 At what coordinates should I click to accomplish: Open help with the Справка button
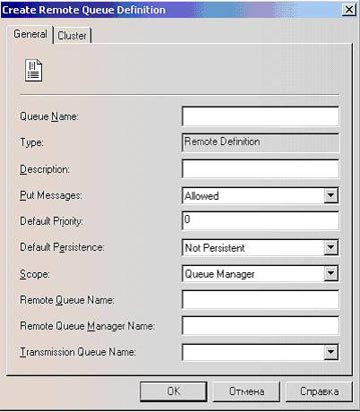319,391
